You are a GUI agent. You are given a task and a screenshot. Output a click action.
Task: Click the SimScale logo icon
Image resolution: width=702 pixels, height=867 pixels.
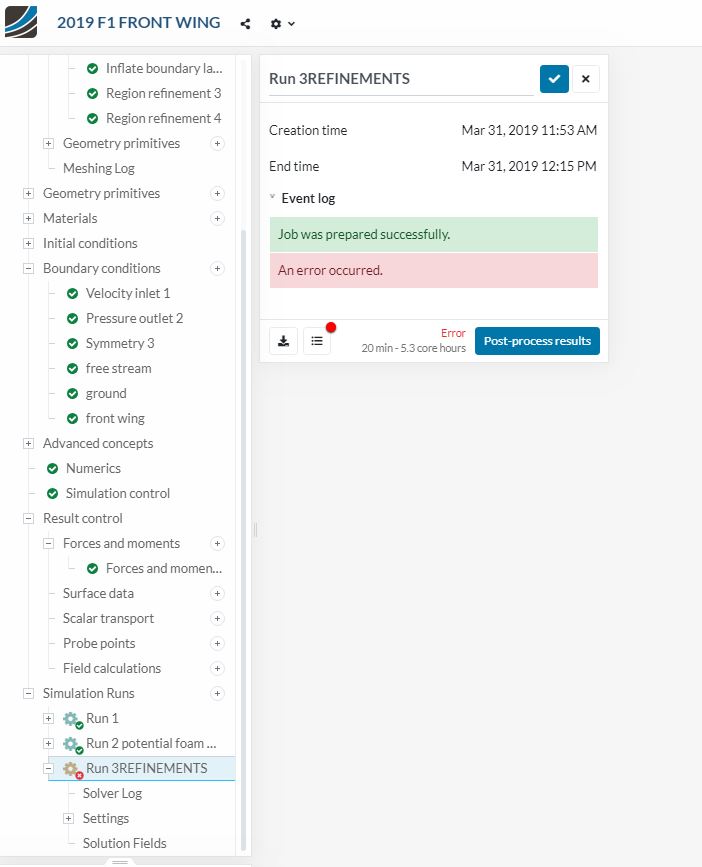pos(21,21)
